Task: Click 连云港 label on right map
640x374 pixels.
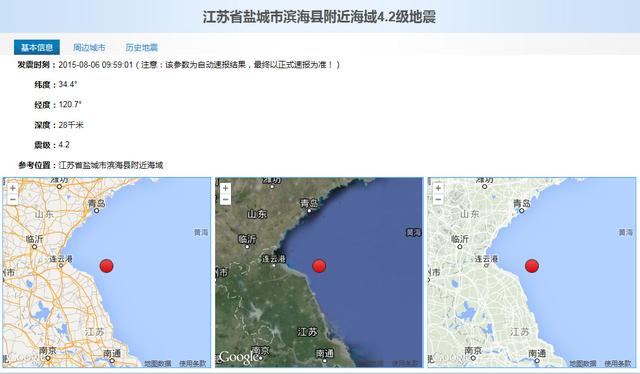Action: pos(486,258)
